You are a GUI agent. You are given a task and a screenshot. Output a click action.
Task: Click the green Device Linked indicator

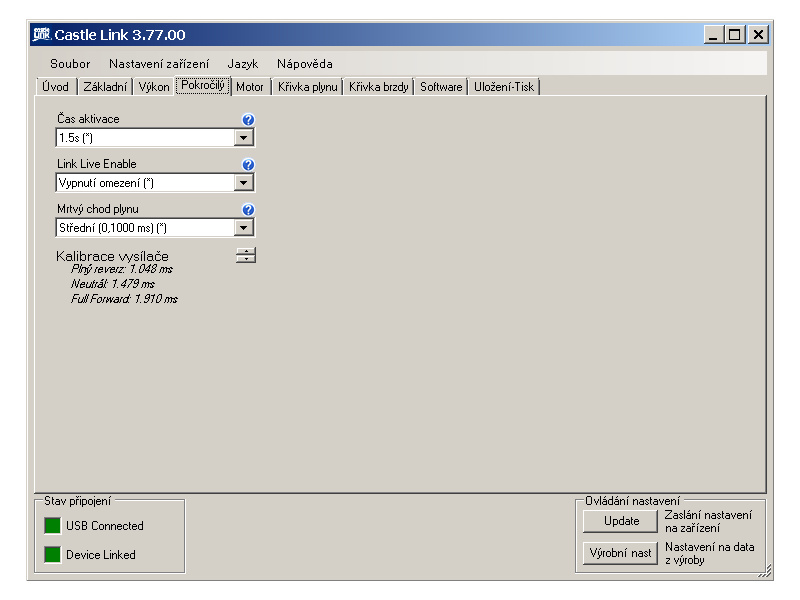51,555
